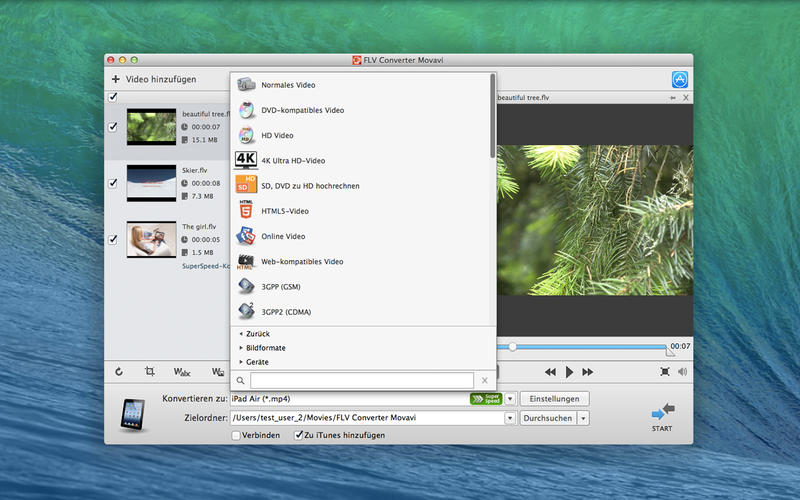Click the volume speaker icon
The height and width of the screenshot is (500, 800).
point(683,372)
